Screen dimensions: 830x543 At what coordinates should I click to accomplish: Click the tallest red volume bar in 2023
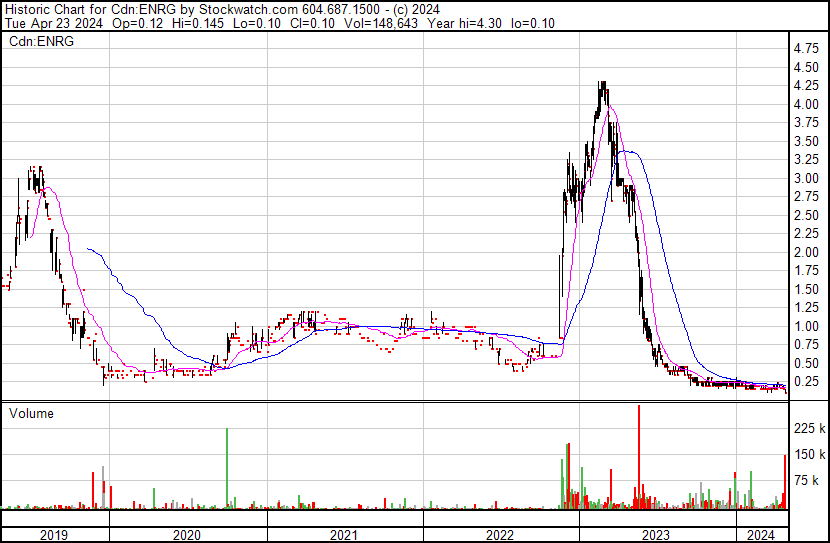(x=638, y=460)
